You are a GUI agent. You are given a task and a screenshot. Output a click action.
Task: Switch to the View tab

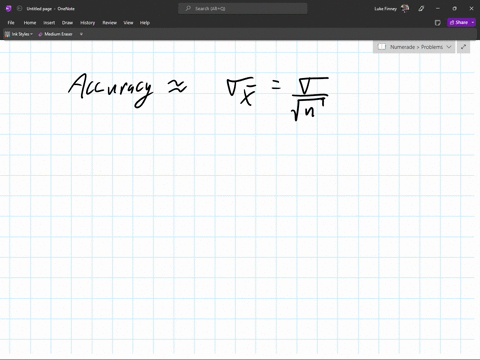pyautogui.click(x=128, y=23)
